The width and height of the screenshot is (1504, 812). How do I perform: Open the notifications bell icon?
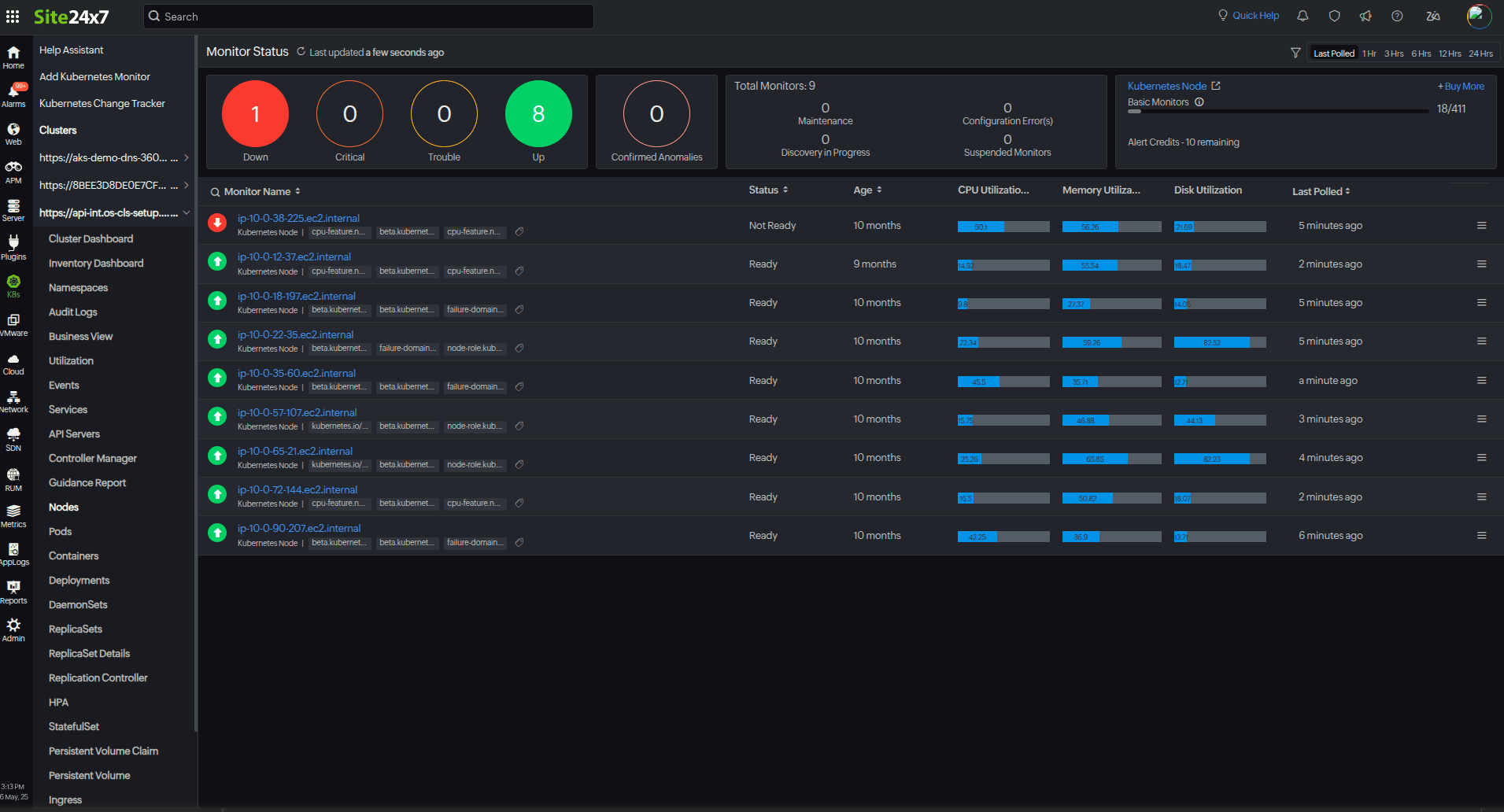click(1303, 16)
